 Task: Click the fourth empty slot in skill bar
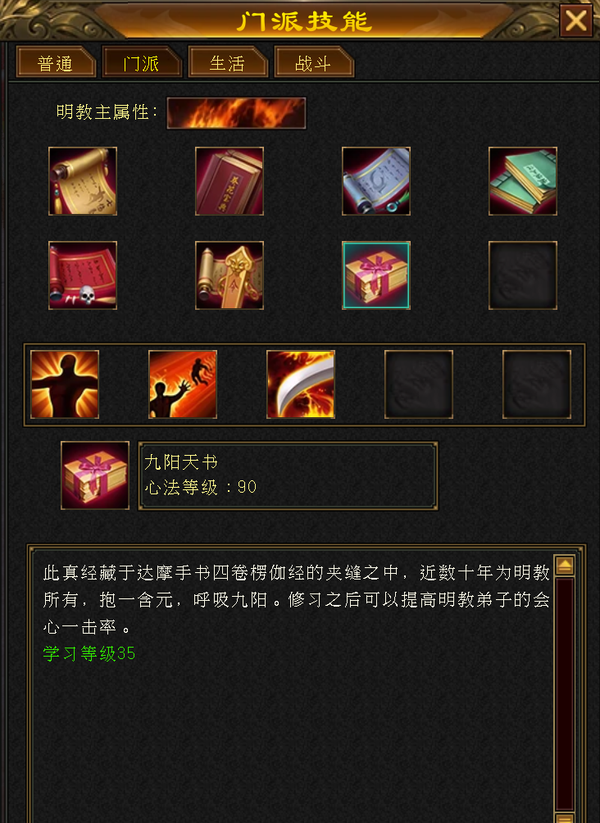coord(418,384)
